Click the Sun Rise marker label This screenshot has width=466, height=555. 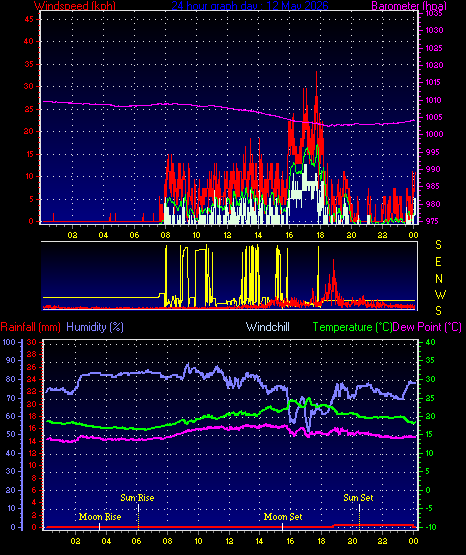(x=137, y=498)
